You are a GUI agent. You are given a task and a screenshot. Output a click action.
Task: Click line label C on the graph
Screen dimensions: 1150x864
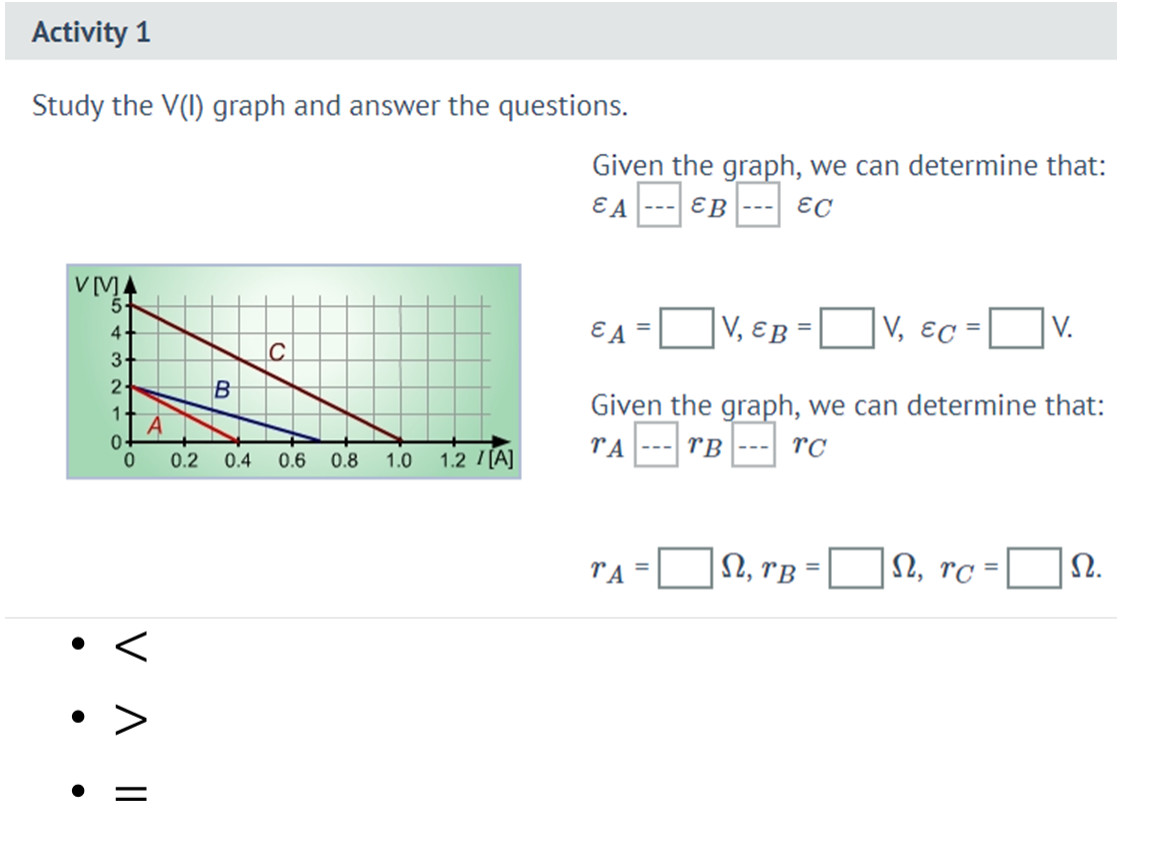276,353
